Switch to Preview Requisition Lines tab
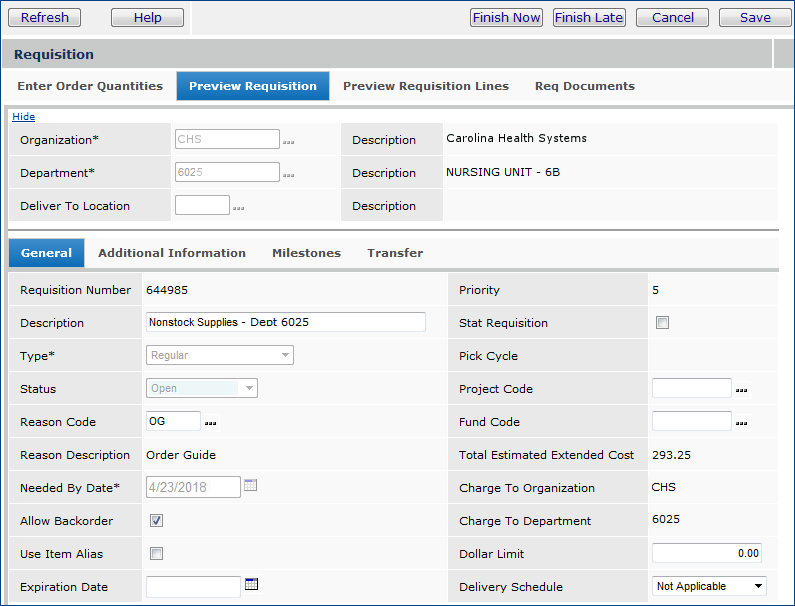795x606 pixels. 425,86
